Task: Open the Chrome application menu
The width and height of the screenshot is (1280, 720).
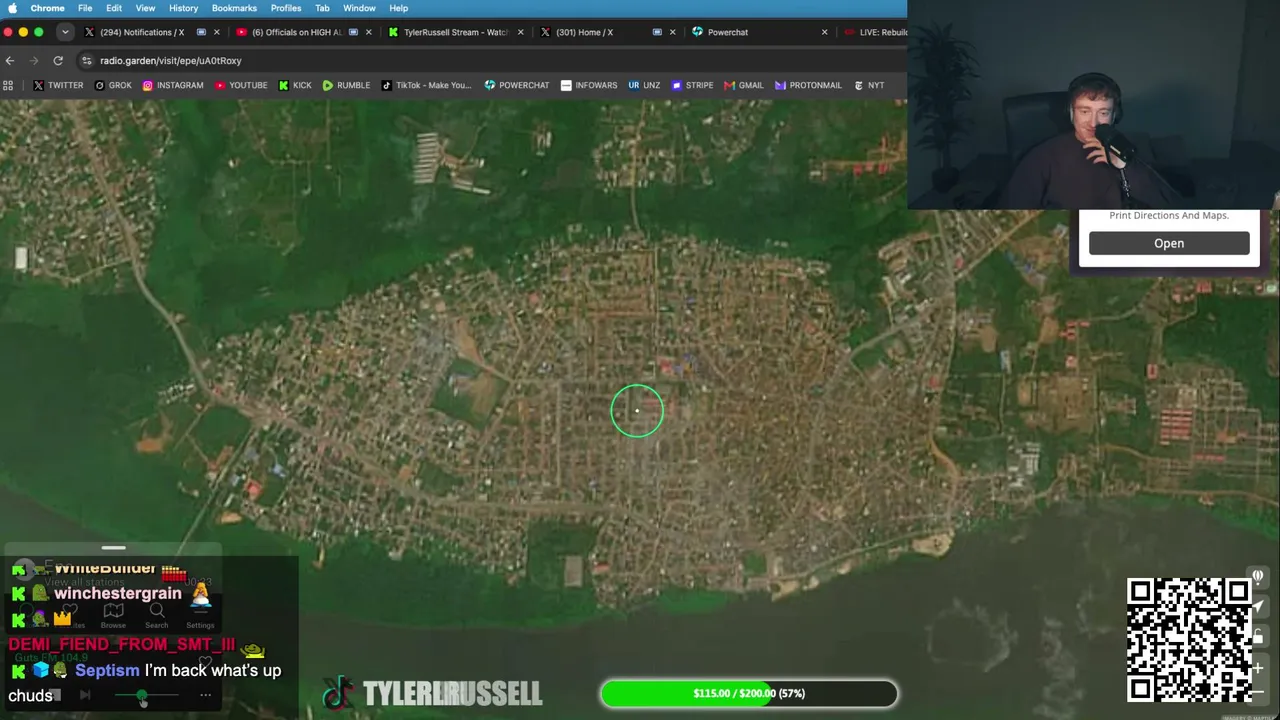Action: click(48, 8)
